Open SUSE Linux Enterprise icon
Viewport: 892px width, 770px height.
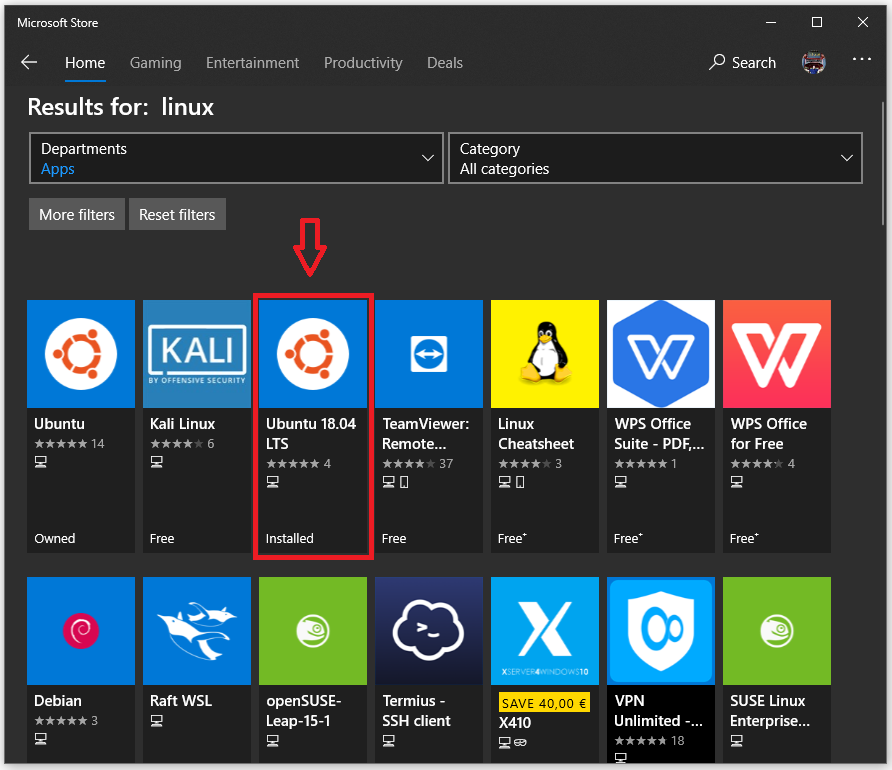tap(777, 631)
